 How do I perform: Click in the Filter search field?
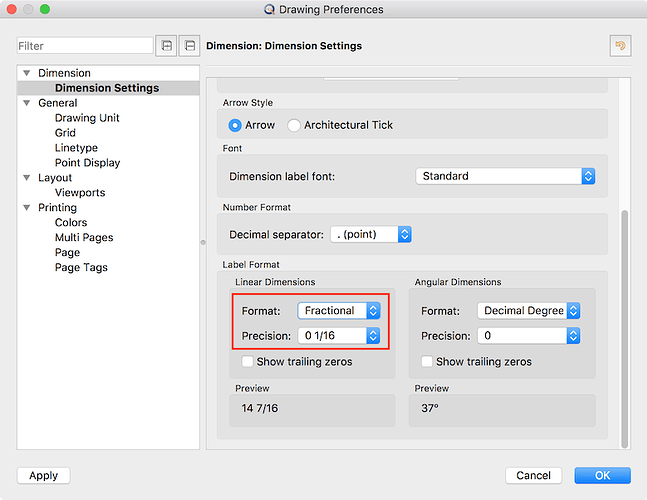tap(85, 46)
